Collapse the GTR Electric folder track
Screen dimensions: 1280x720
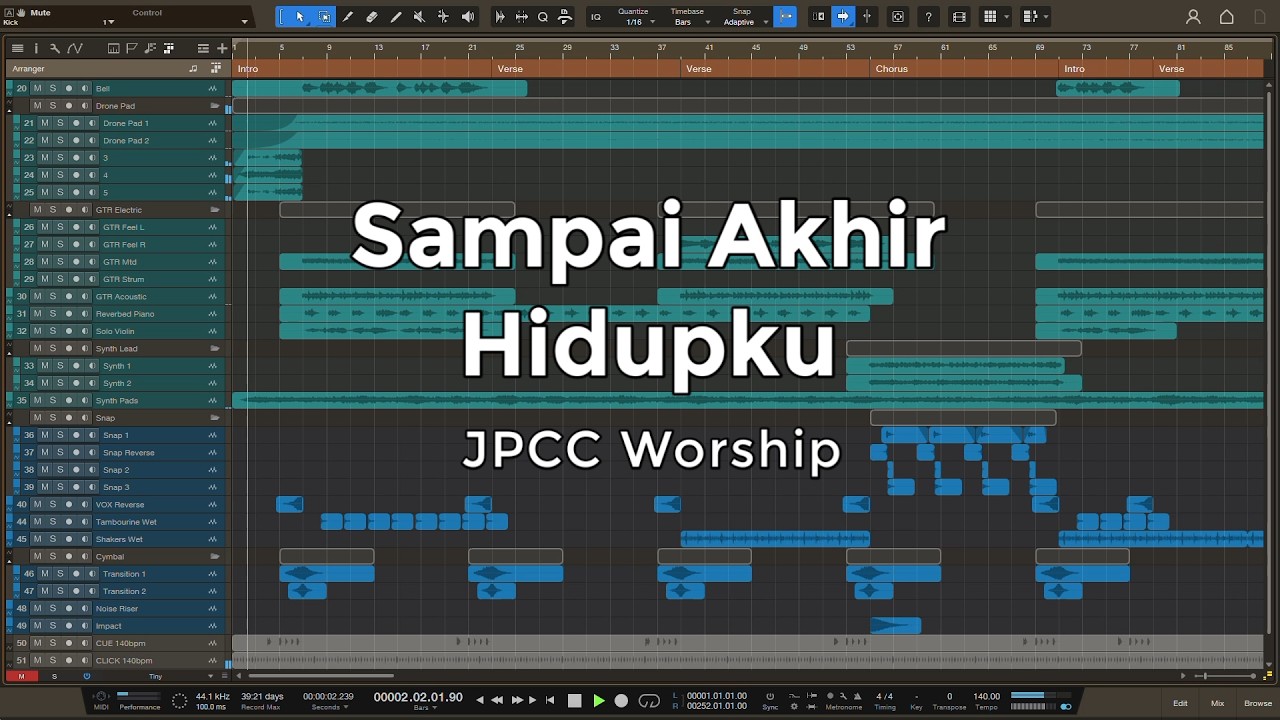pos(10,213)
